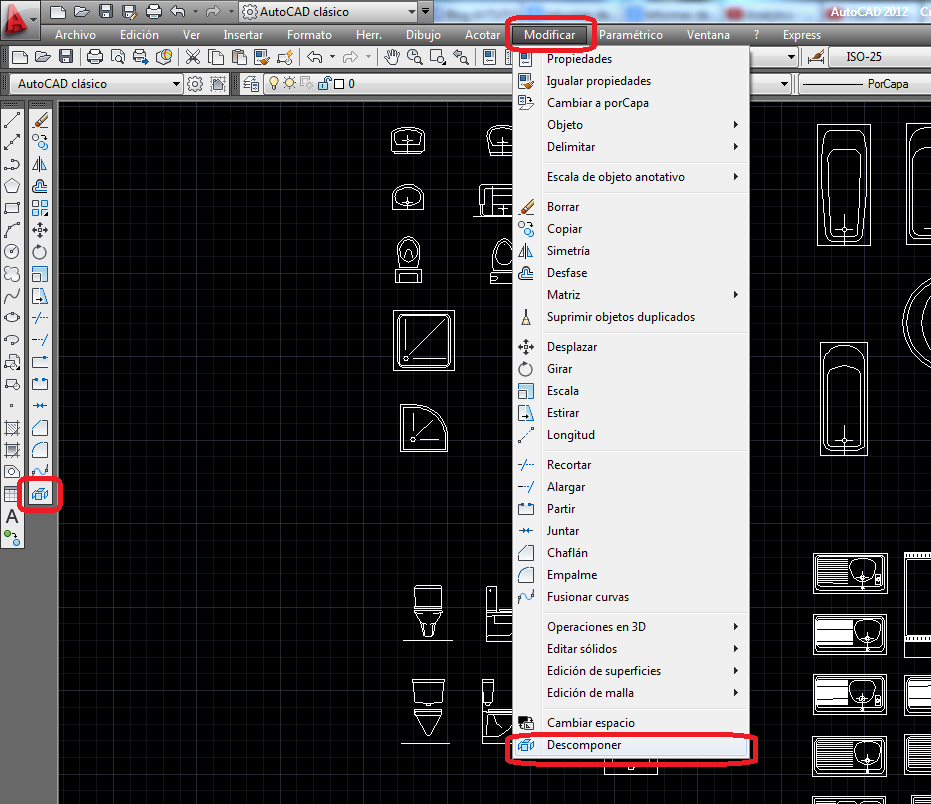Select the Line drawing tool
The image size is (931, 804).
(x=12, y=118)
